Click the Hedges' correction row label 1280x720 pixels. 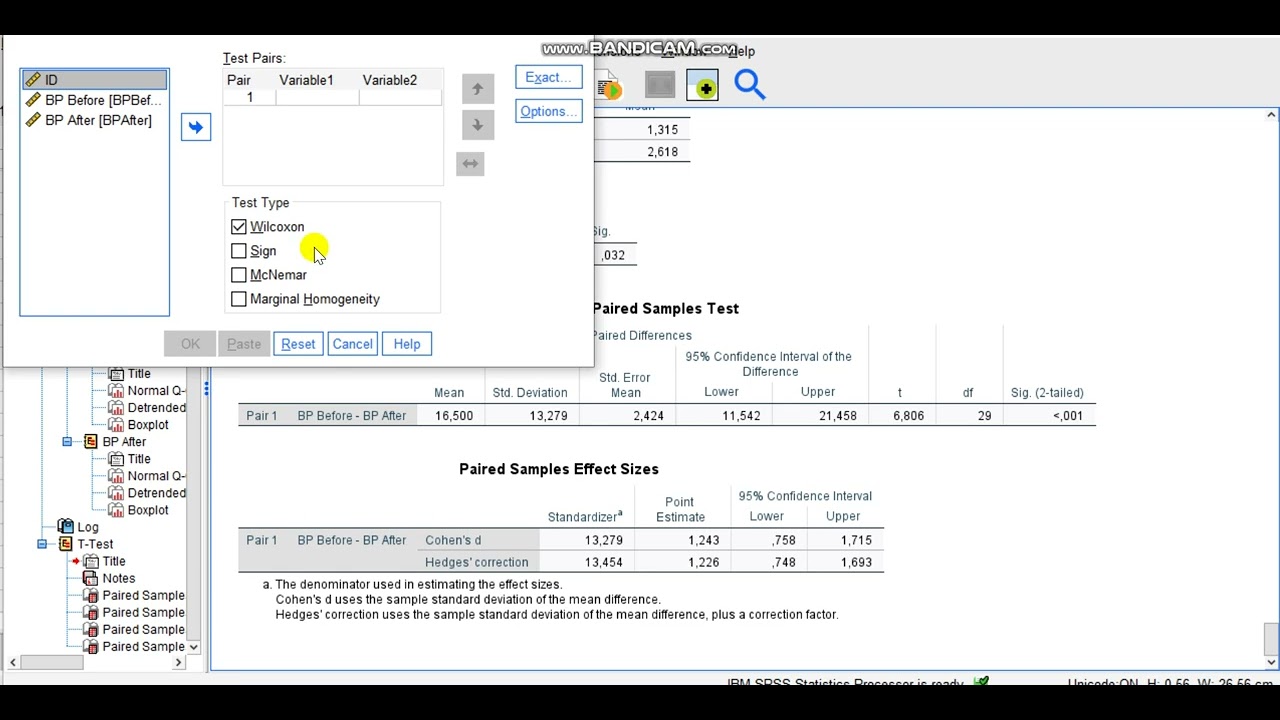476,562
